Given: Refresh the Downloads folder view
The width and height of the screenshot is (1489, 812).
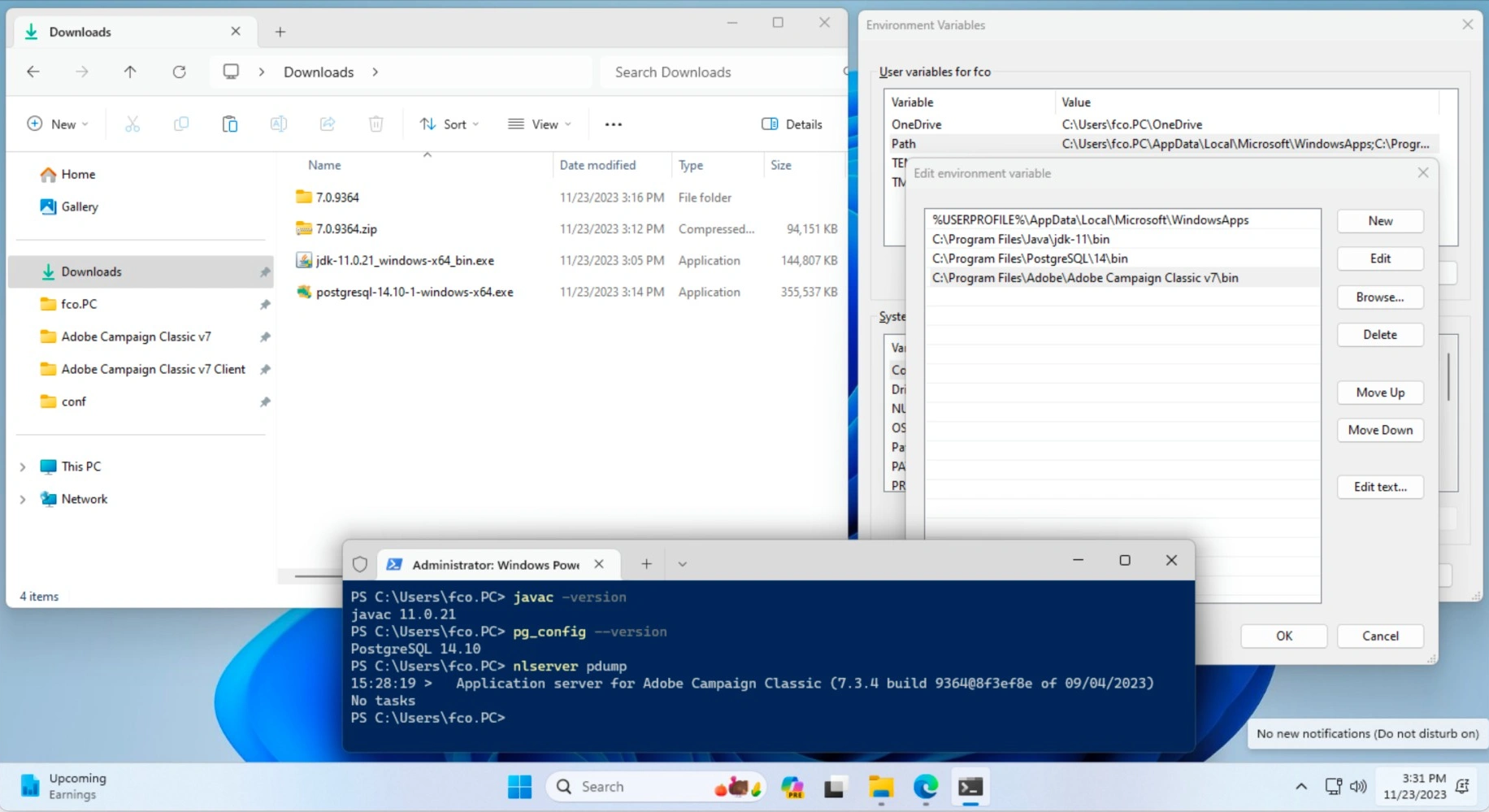Looking at the screenshot, I should point(179,72).
